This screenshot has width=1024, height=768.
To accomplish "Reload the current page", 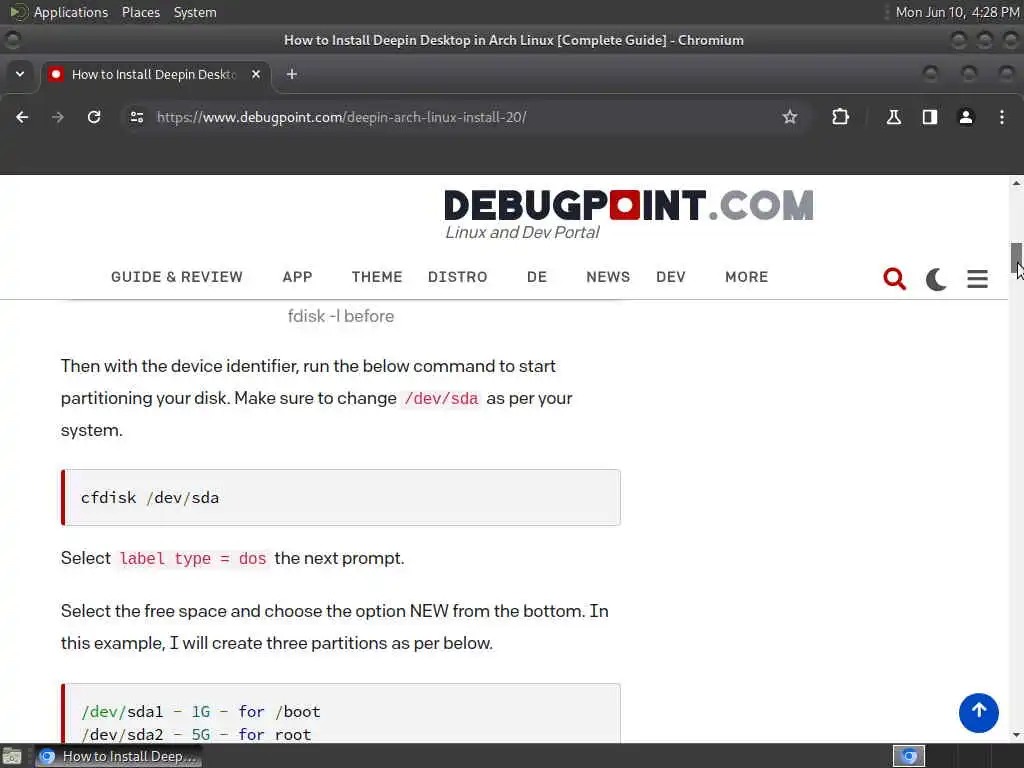I will tap(94, 117).
